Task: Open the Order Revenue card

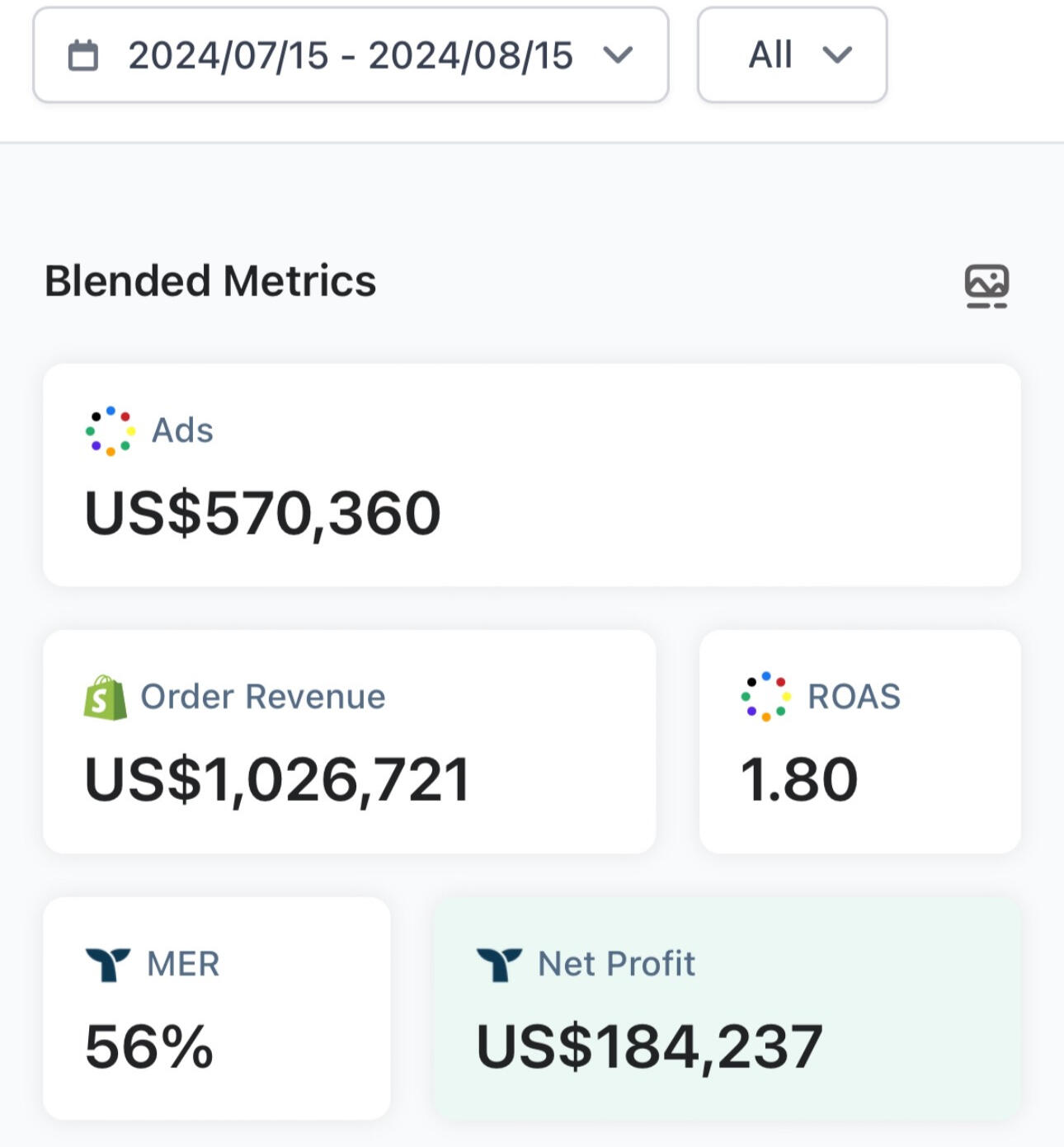Action: tap(350, 741)
